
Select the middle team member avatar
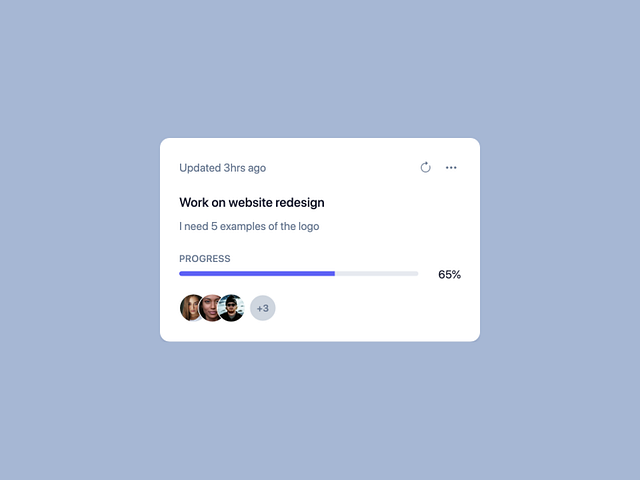(212, 308)
